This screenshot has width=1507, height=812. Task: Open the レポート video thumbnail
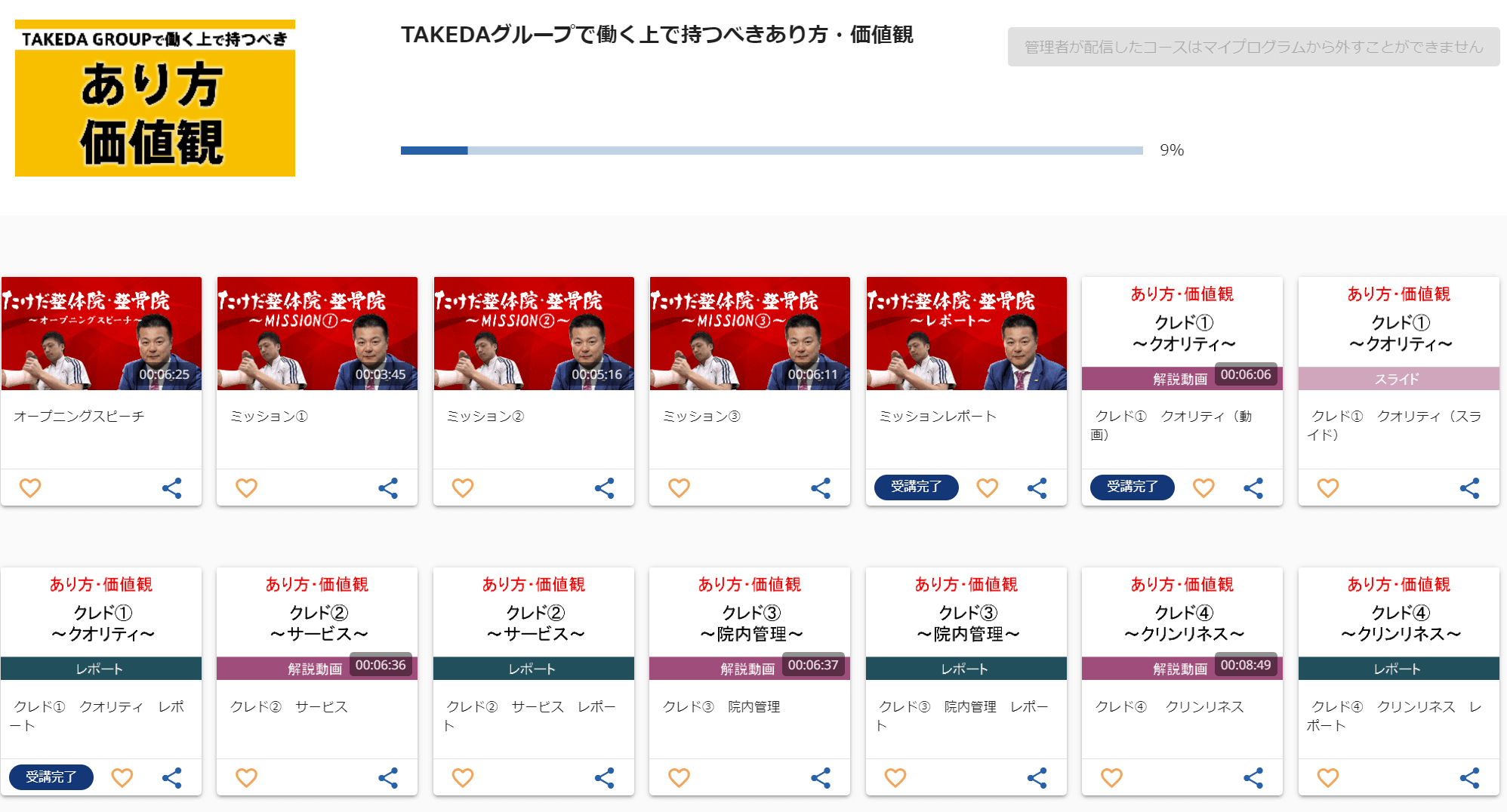966,334
